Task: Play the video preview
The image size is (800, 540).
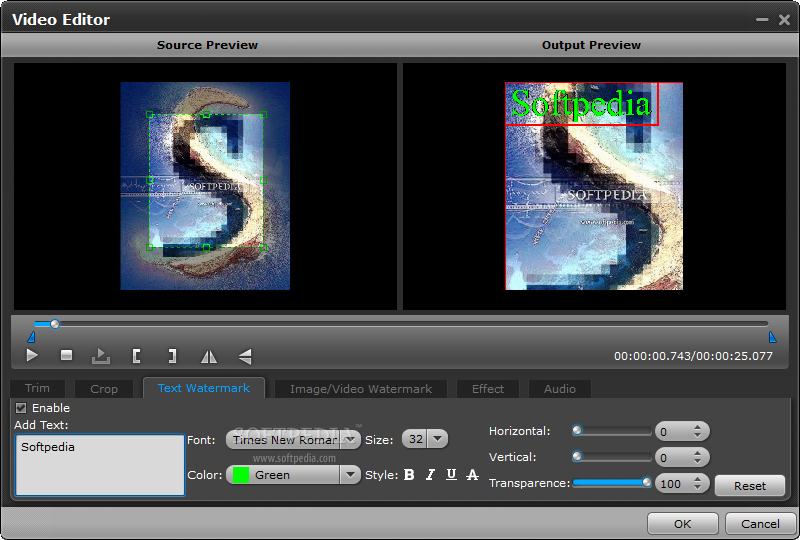Action: click(32, 355)
